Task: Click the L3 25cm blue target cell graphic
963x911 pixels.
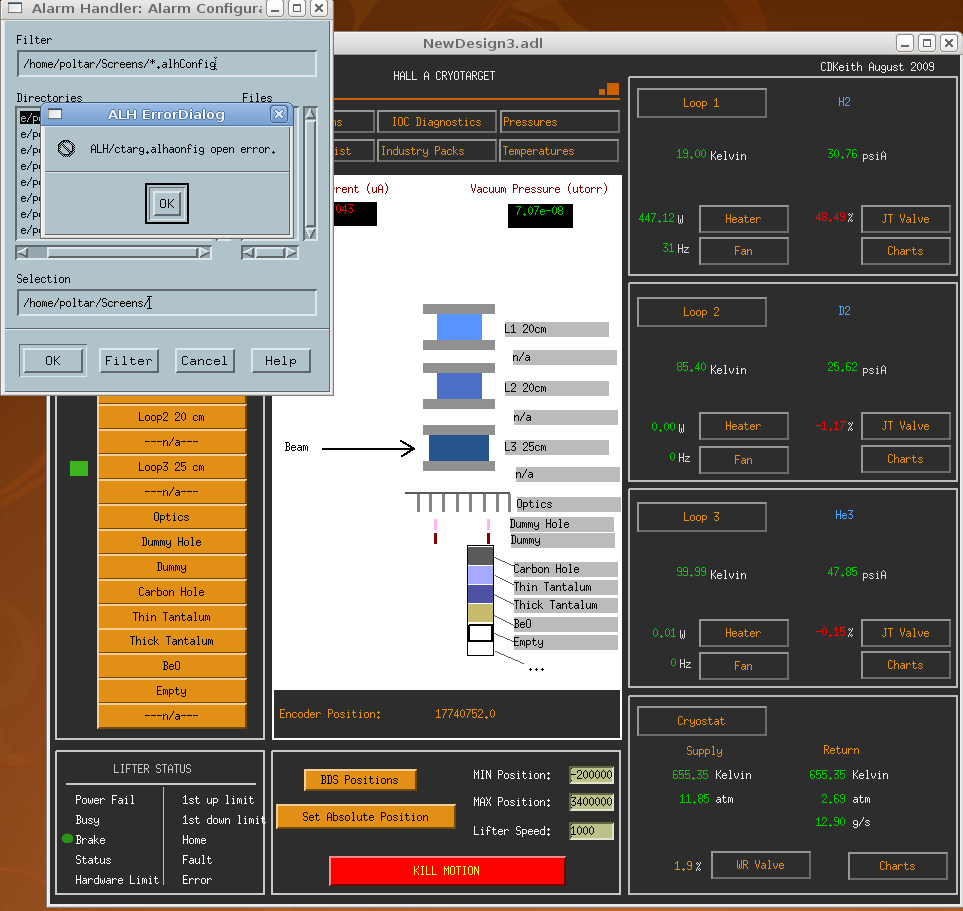Action: (x=459, y=448)
